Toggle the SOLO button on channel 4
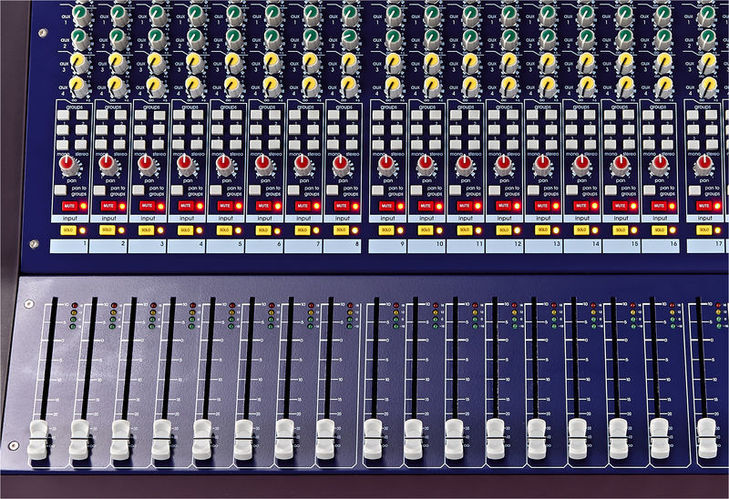Image resolution: width=729 pixels, height=499 pixels. tap(185, 230)
